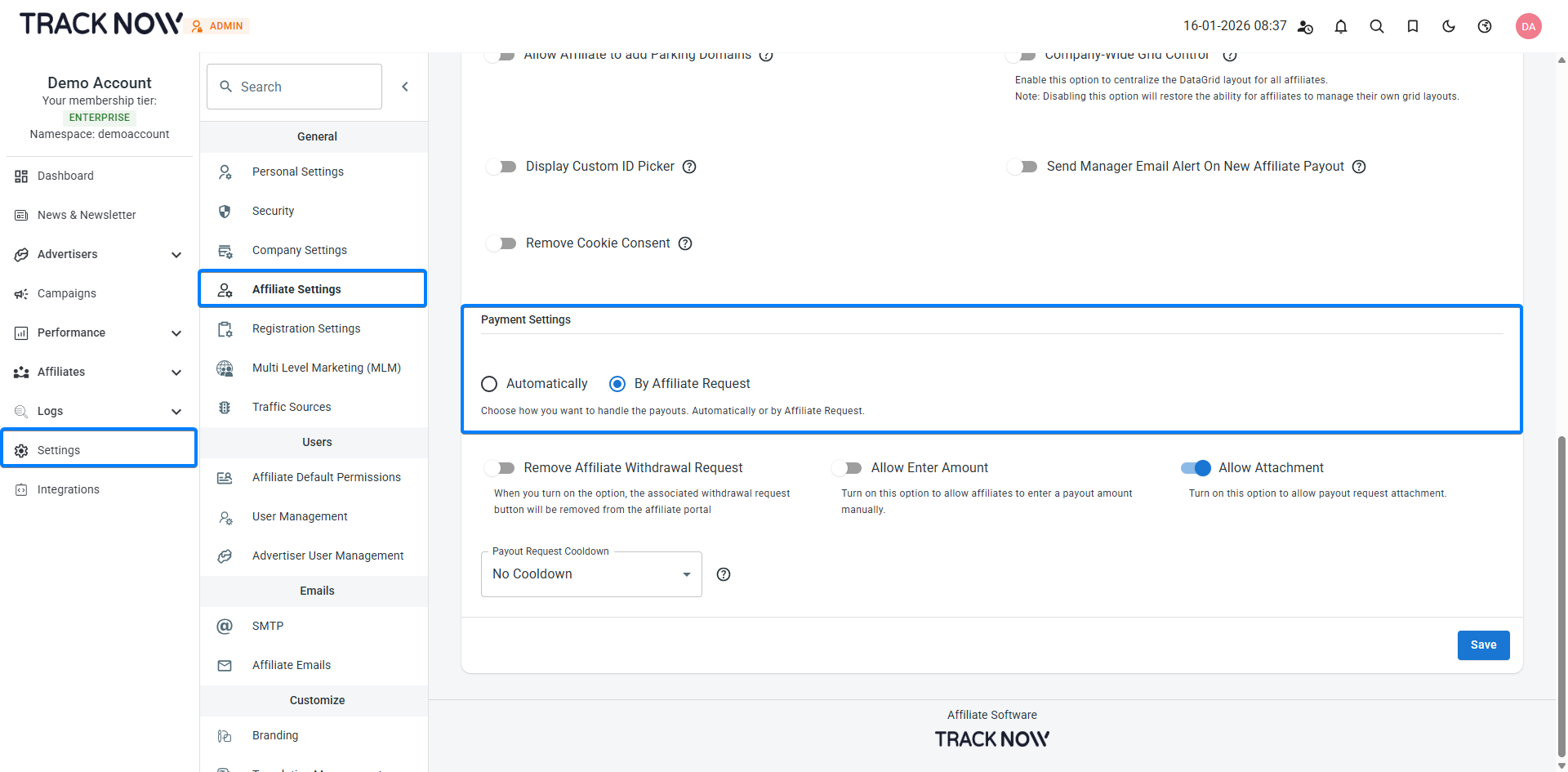
Task: Click help icon next to Remove Cookie Consent
Action: coord(685,243)
